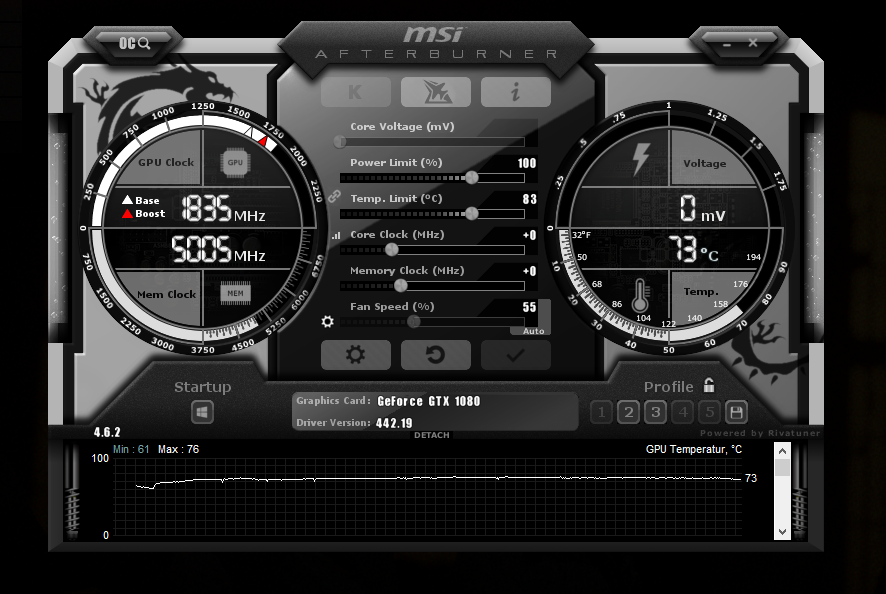
Task: Click Core Clock value +0
Action: click(x=529, y=235)
